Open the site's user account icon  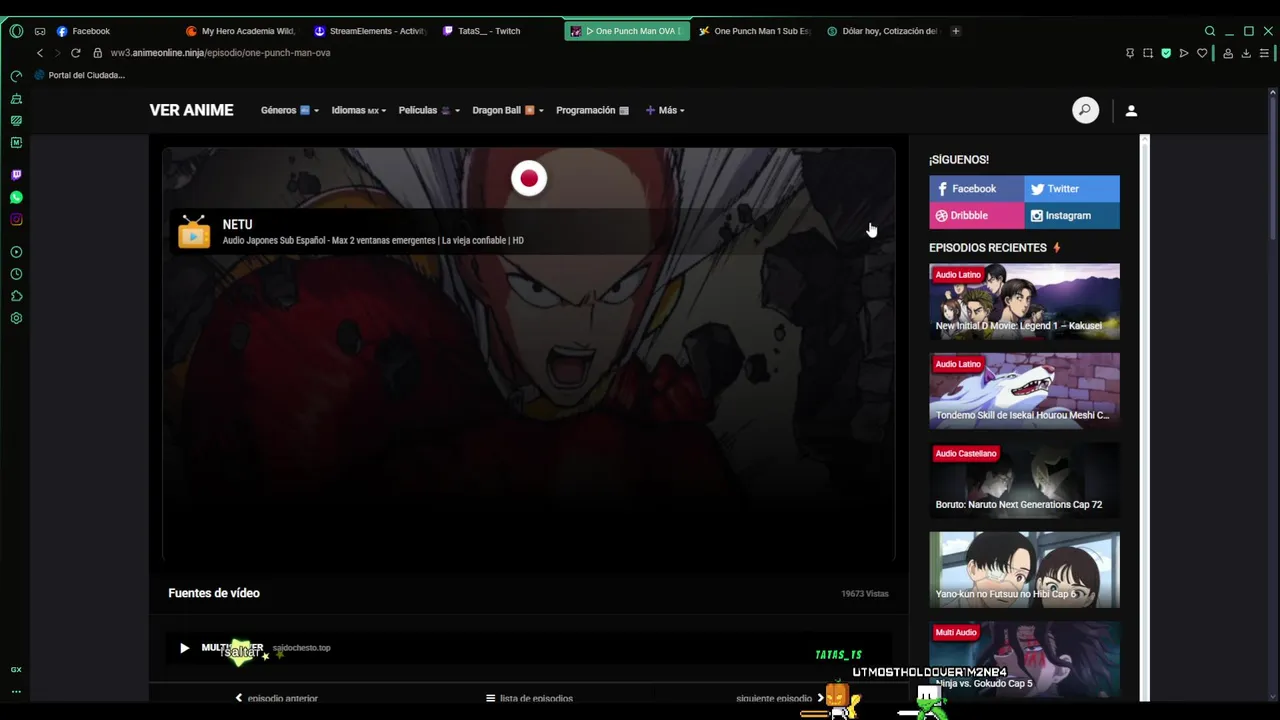click(x=1131, y=111)
